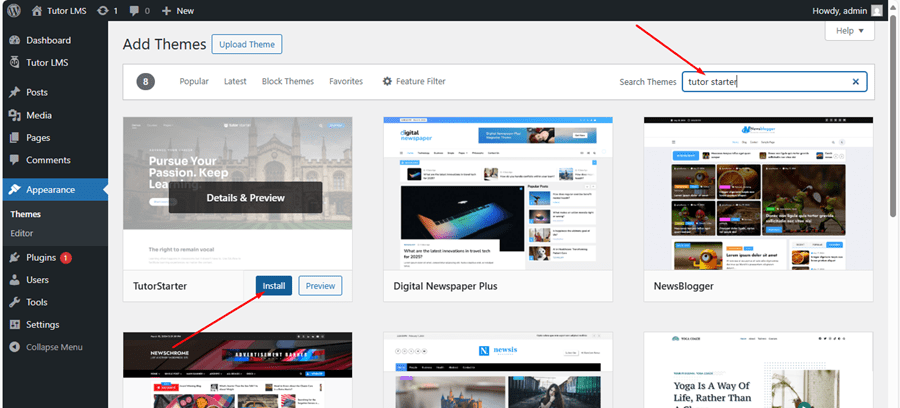This screenshot has height=408, width=900.
Task: Expand the Help dropdown
Action: pos(849,31)
